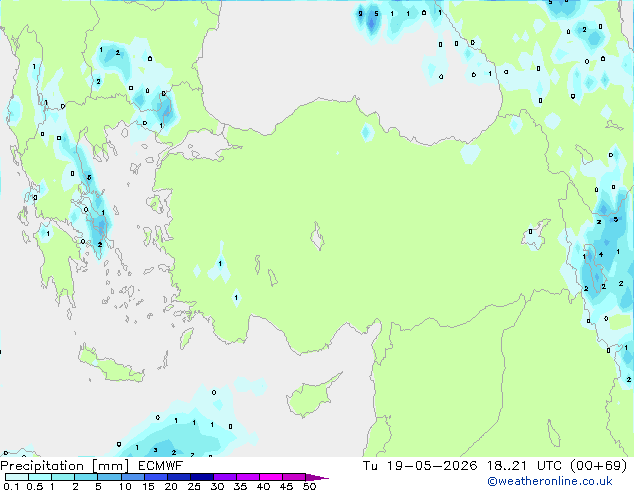Select the 2–5 mm legend swatch

tap(86, 477)
